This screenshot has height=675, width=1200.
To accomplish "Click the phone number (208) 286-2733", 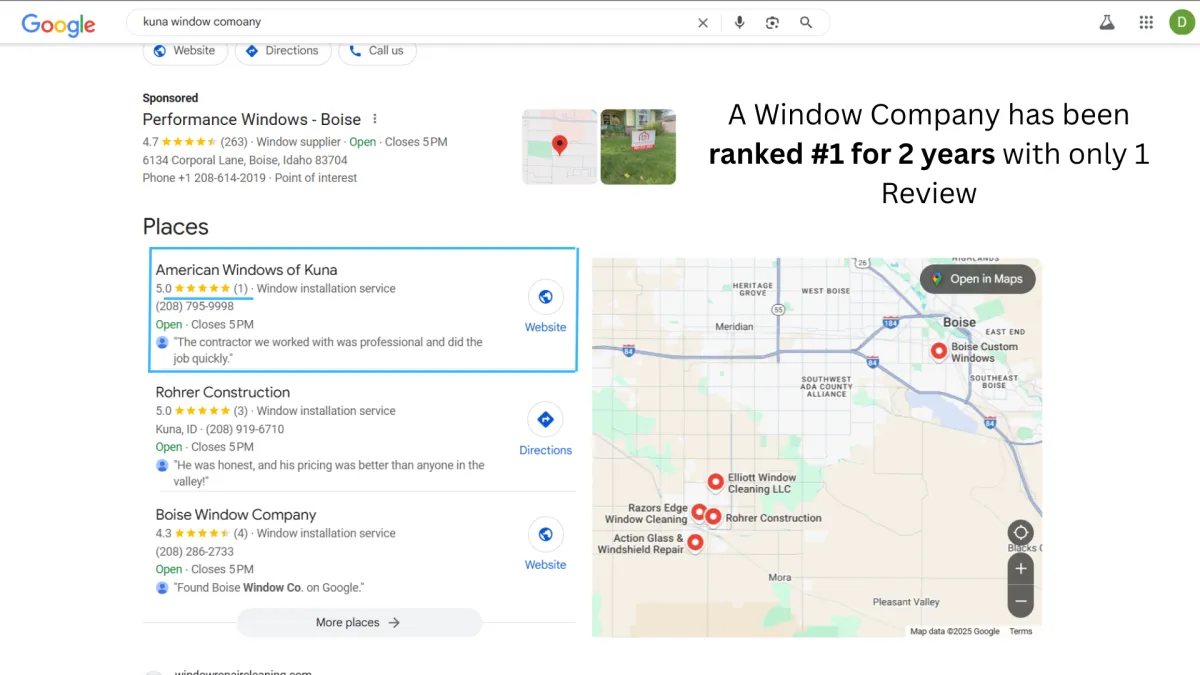I will pyautogui.click(x=195, y=551).
